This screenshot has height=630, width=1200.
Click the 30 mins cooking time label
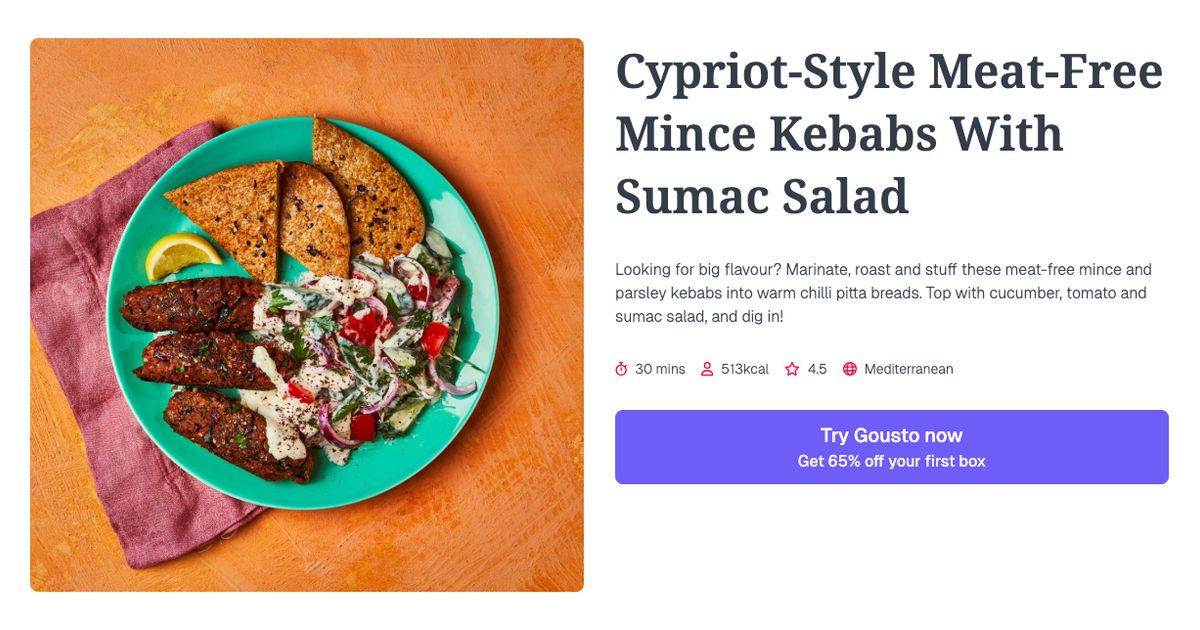(x=659, y=368)
